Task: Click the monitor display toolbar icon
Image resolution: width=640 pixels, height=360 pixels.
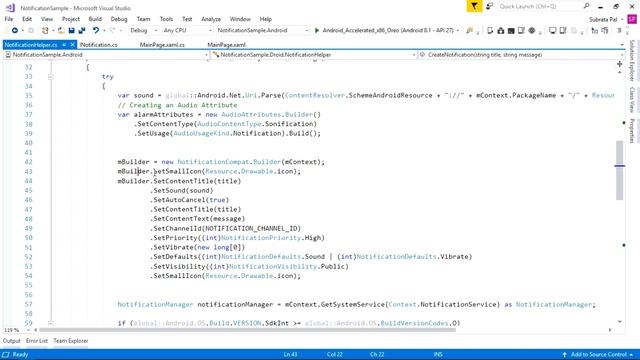Action: [552, 31]
